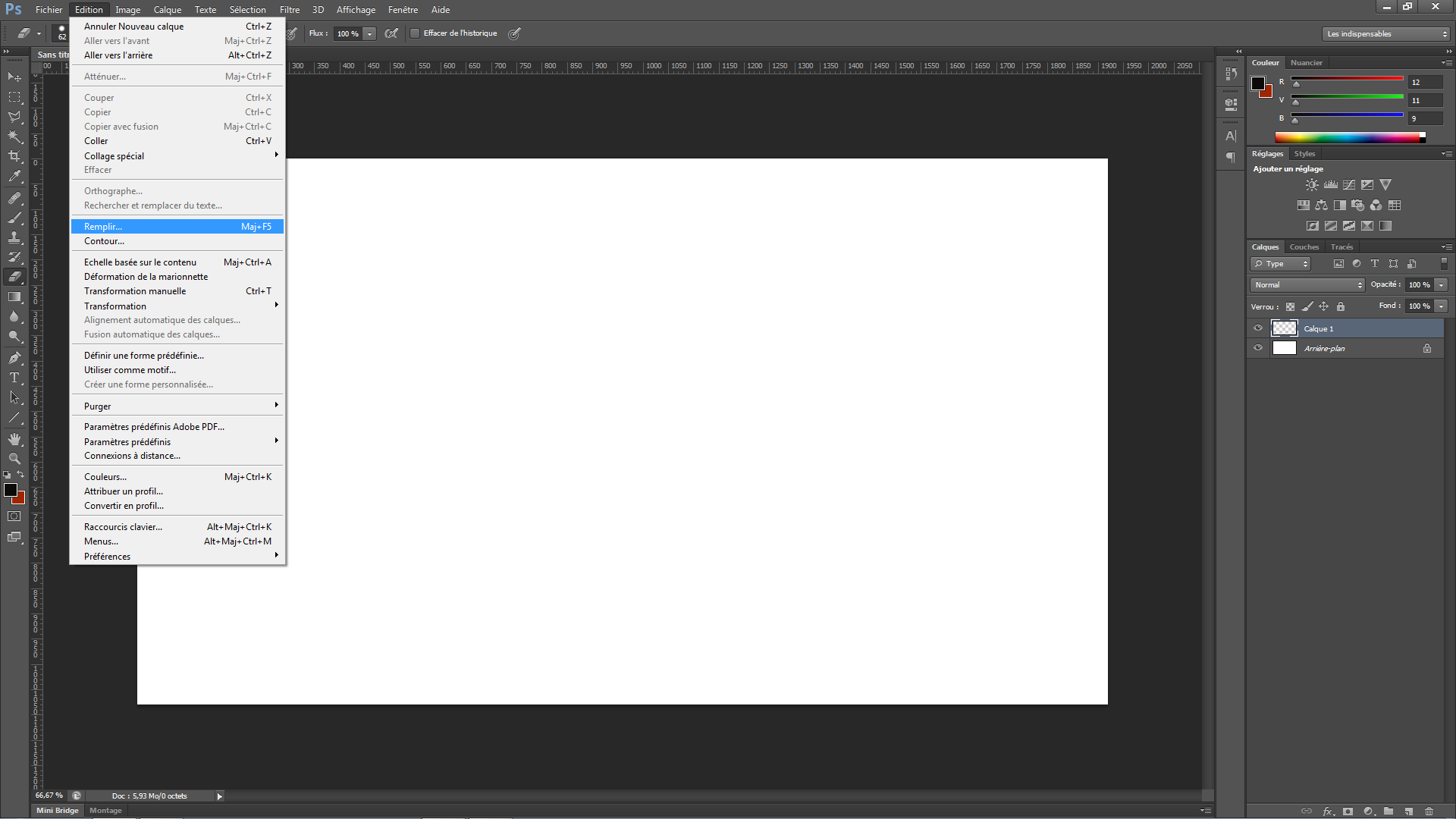
Task: Select the Horizontal Type tool
Action: point(14,378)
